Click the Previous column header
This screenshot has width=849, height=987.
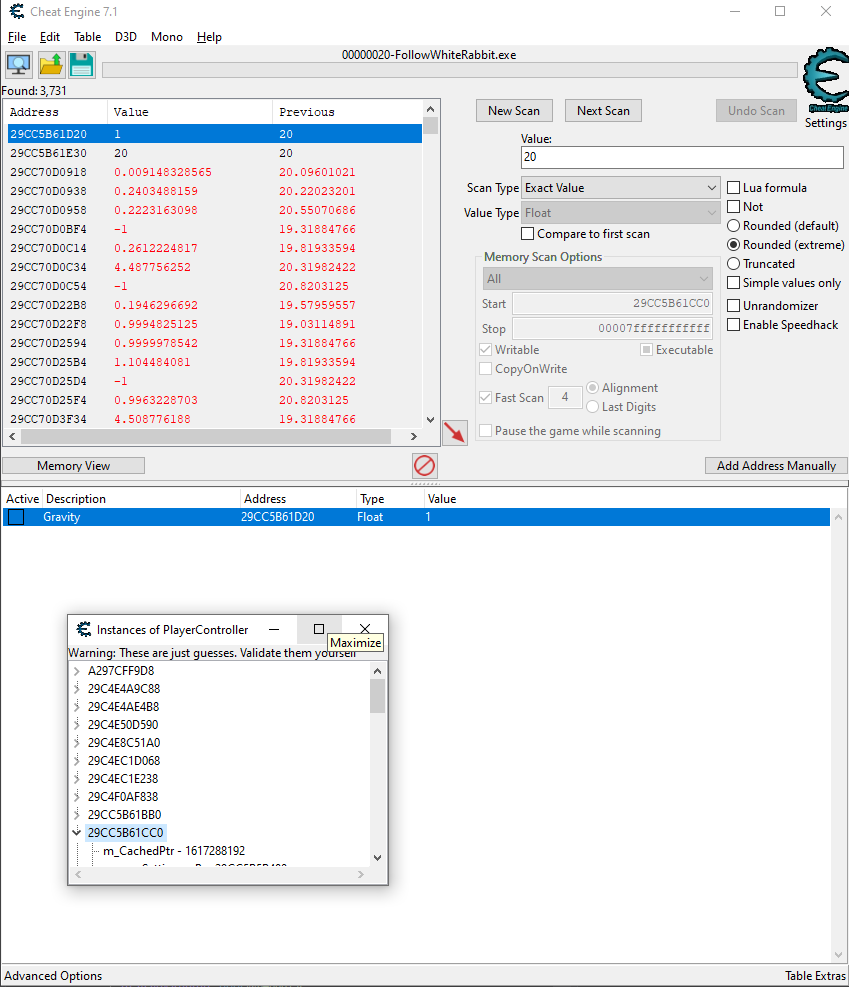(347, 112)
